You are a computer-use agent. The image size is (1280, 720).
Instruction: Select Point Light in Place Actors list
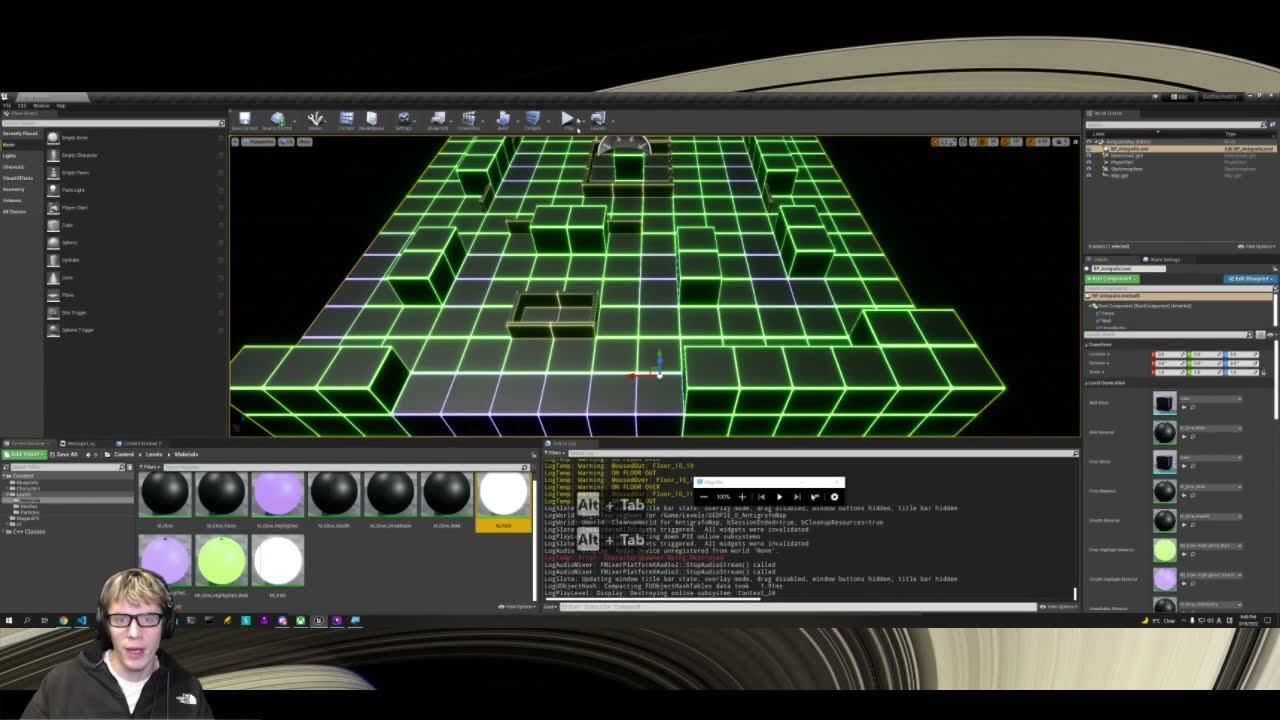pos(134,190)
